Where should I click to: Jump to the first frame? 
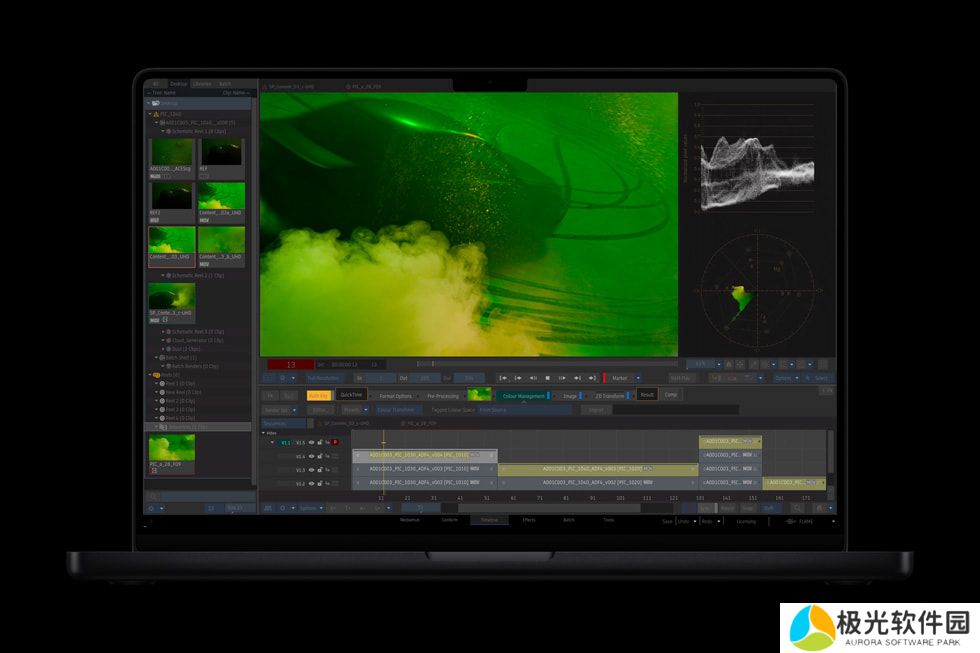(504, 378)
